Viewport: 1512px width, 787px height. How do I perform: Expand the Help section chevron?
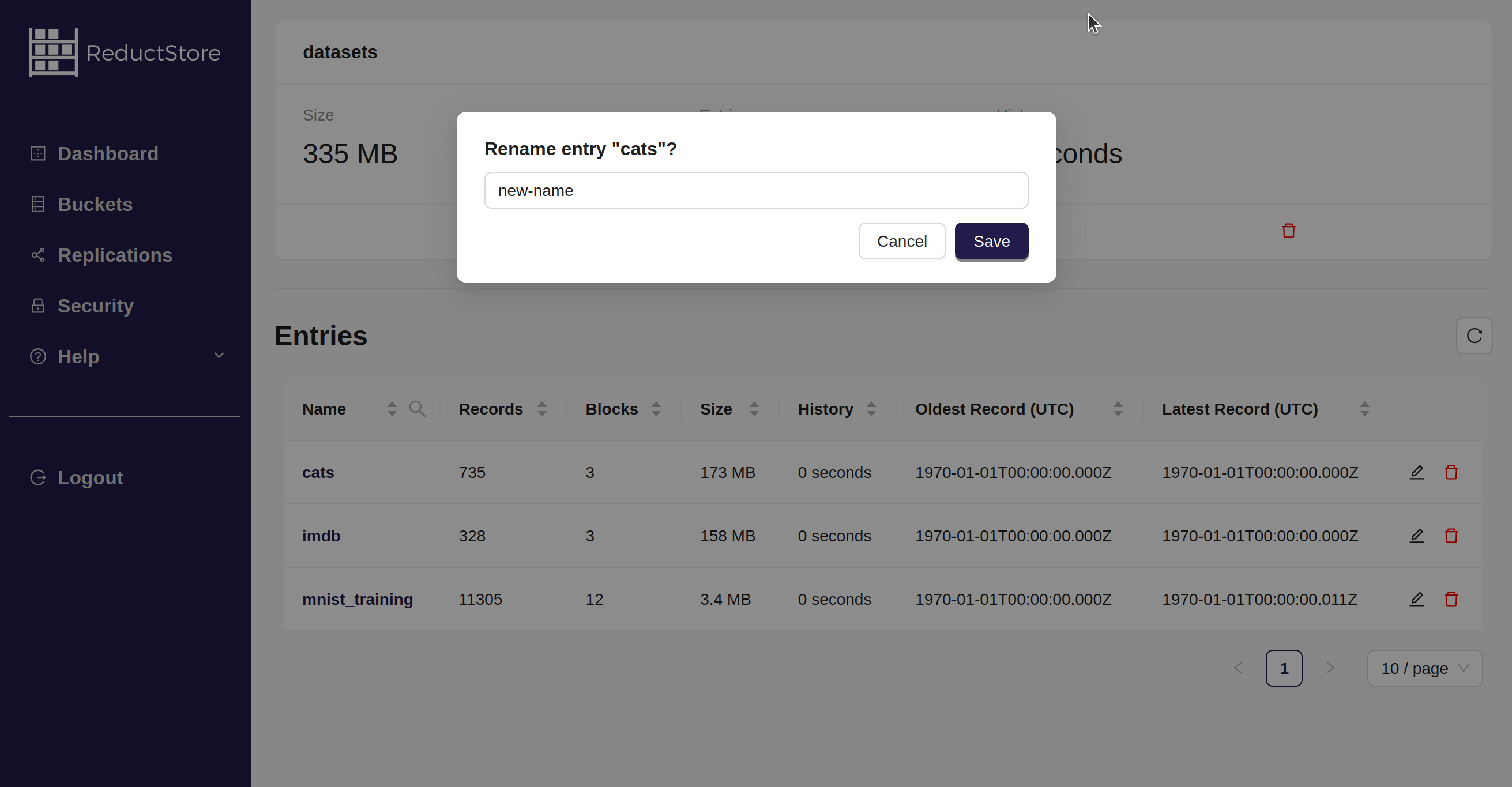pos(219,356)
